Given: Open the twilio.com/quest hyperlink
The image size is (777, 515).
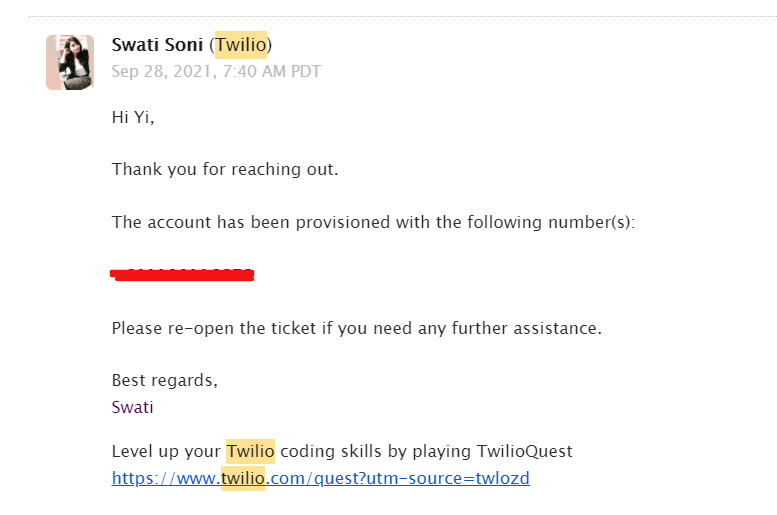Looking at the screenshot, I should pos(320,478).
